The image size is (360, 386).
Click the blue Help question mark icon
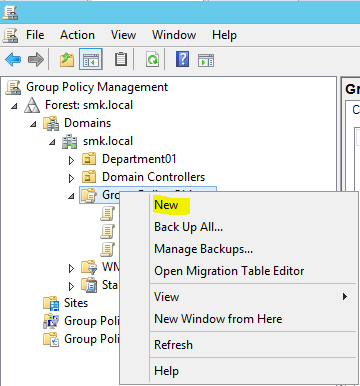[182, 59]
